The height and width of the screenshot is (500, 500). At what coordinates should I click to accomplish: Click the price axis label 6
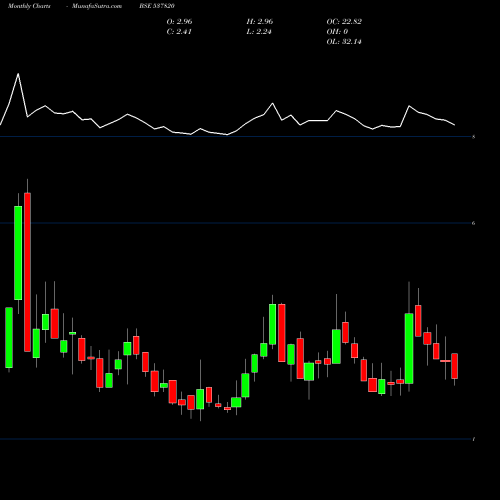click(474, 223)
